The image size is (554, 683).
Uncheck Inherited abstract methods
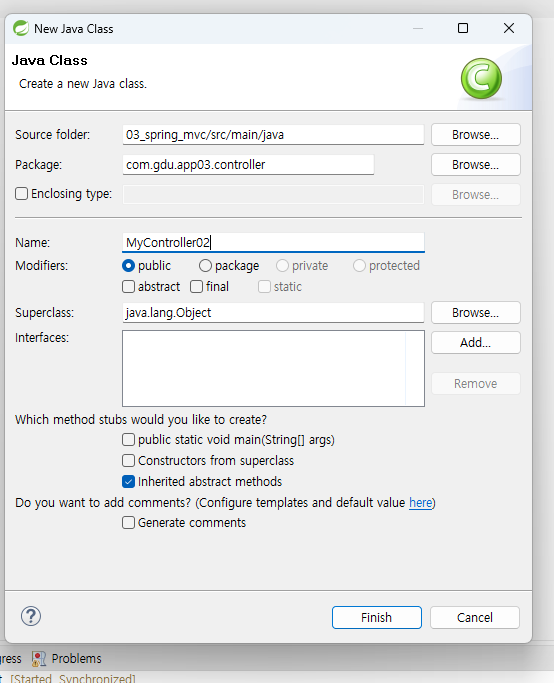(x=128, y=481)
